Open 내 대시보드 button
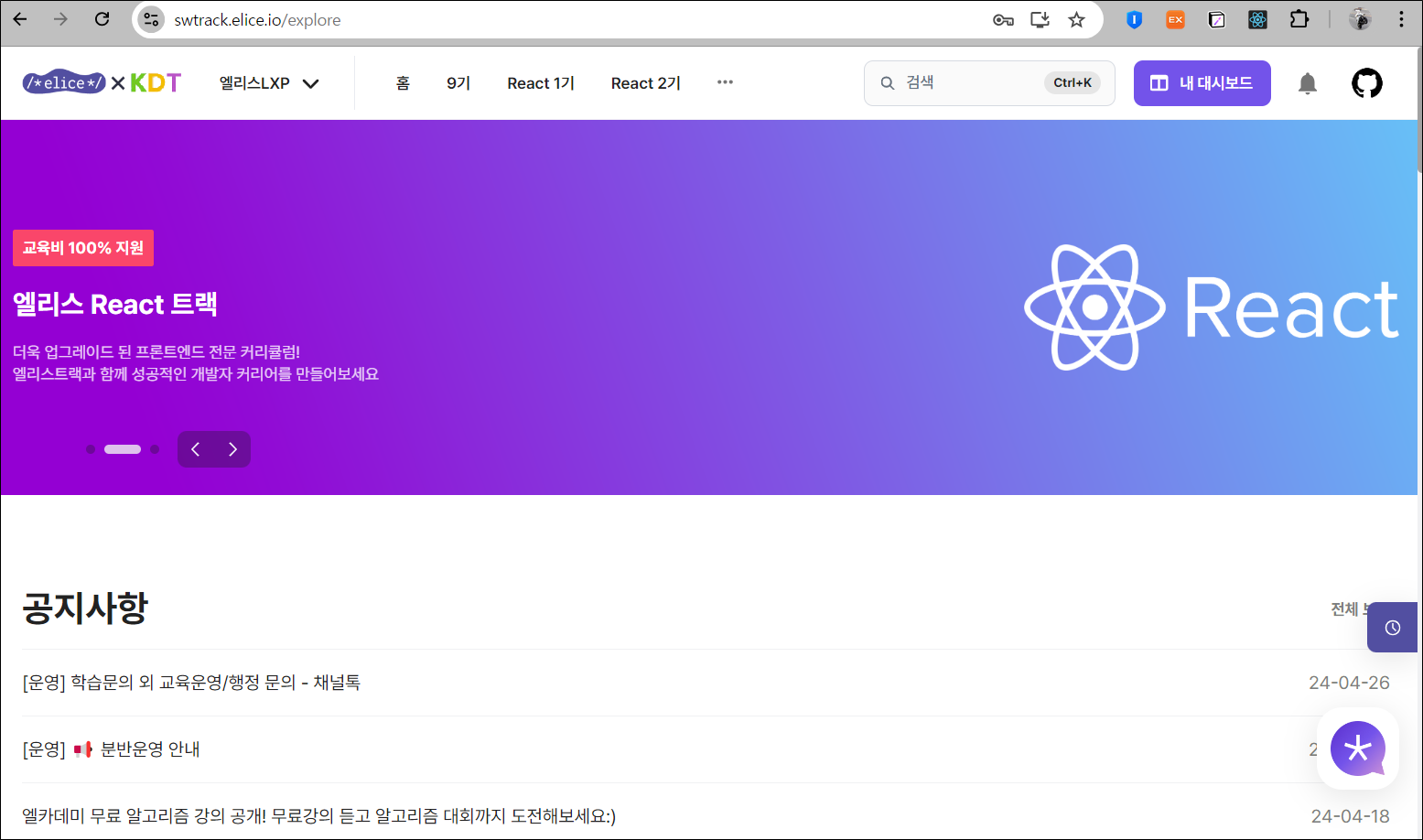Screen dimensions: 1423x840 [1202, 83]
